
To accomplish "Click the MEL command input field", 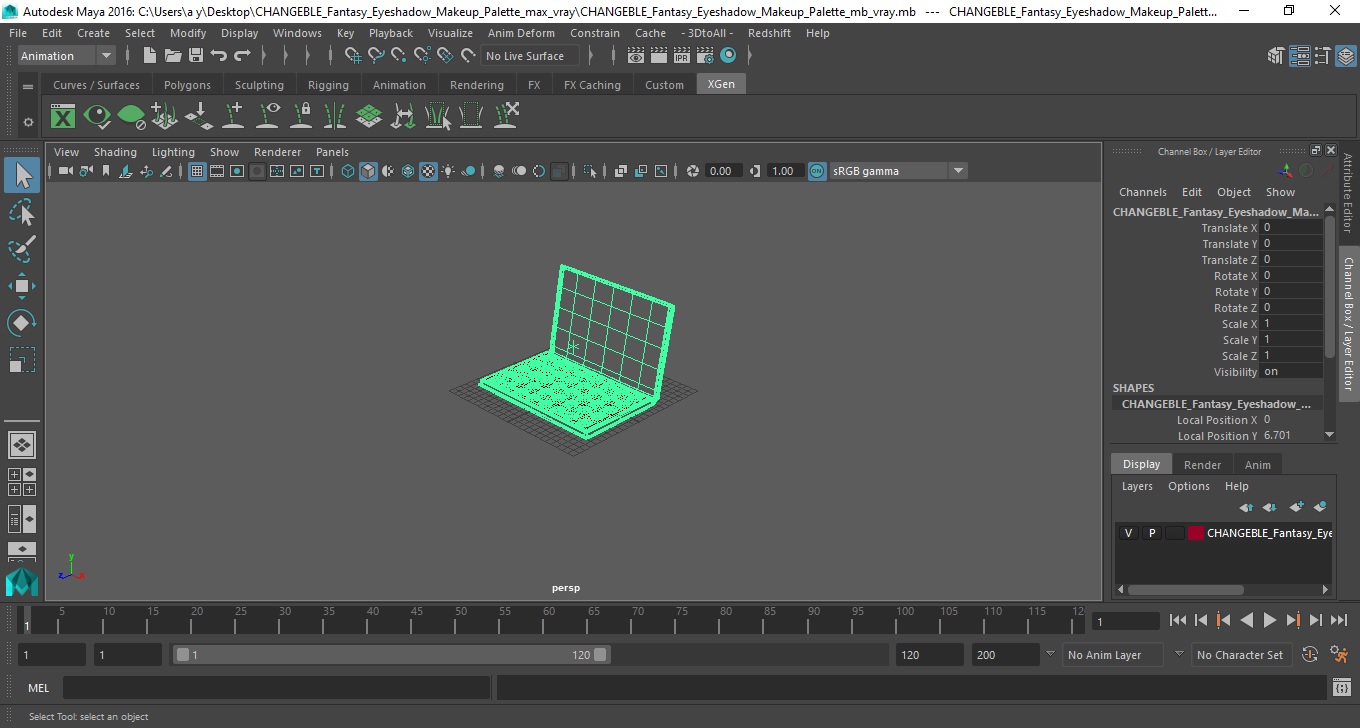I will (x=276, y=688).
